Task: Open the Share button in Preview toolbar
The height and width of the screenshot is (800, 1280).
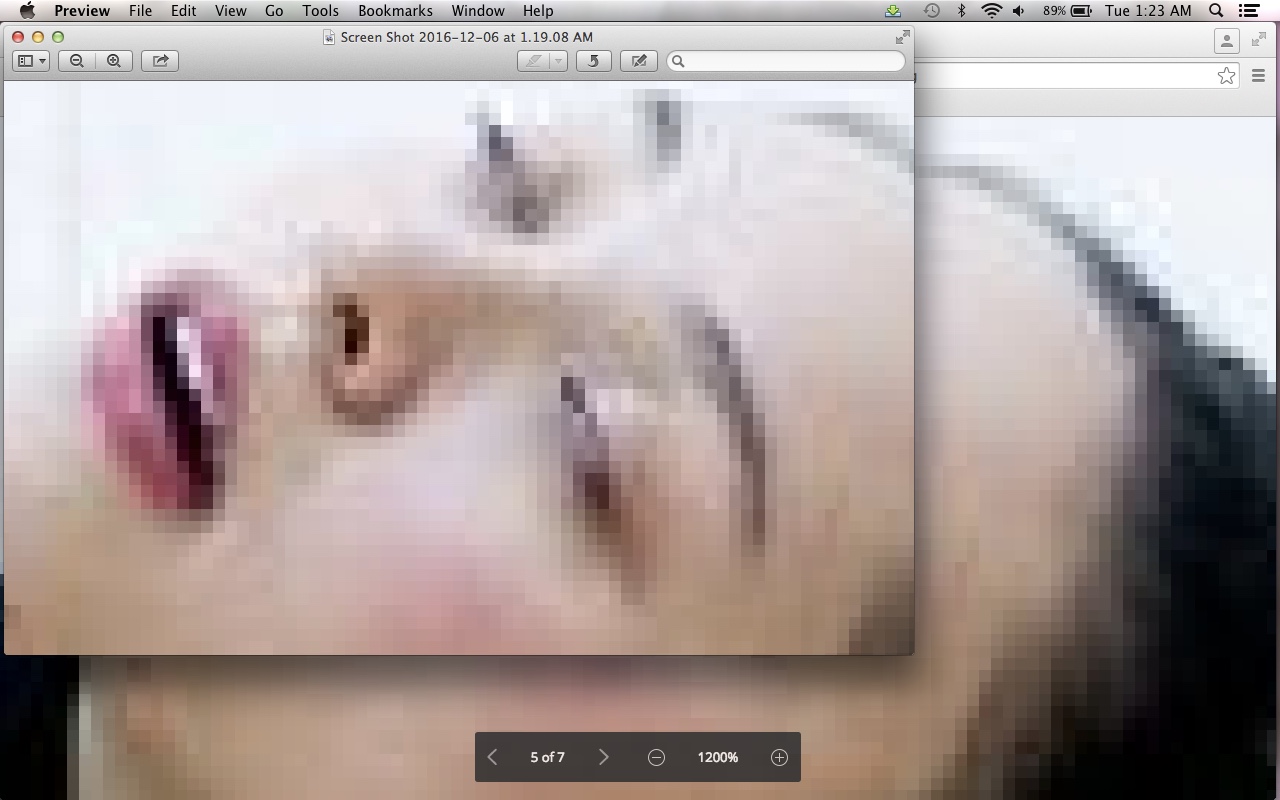Action: click(160, 61)
